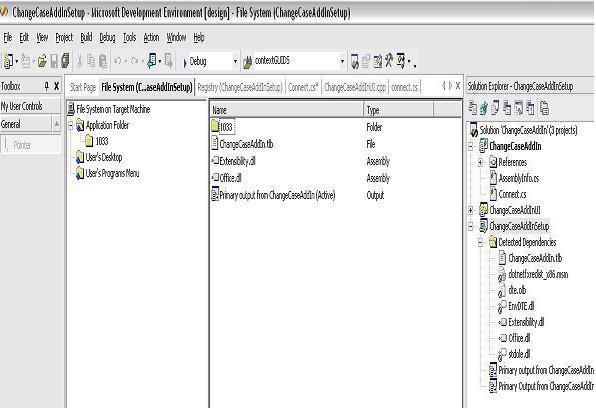
Task: Click the New Project toolbar icon
Action: click(8, 61)
